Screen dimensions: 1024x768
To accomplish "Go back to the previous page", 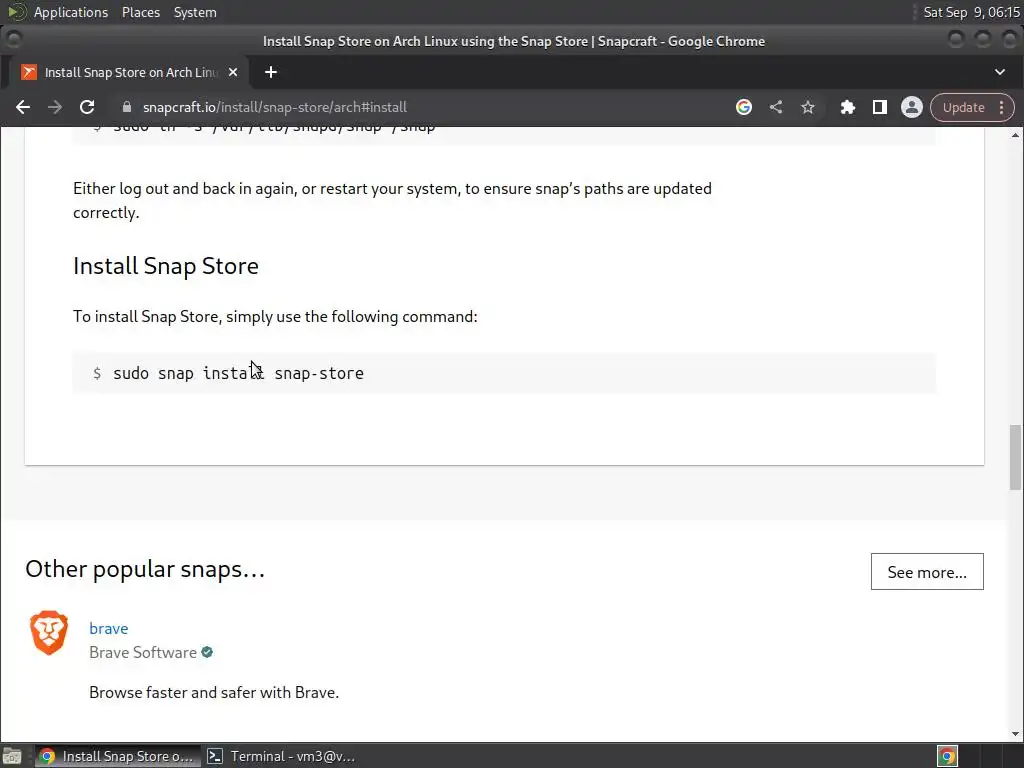I will coord(23,107).
